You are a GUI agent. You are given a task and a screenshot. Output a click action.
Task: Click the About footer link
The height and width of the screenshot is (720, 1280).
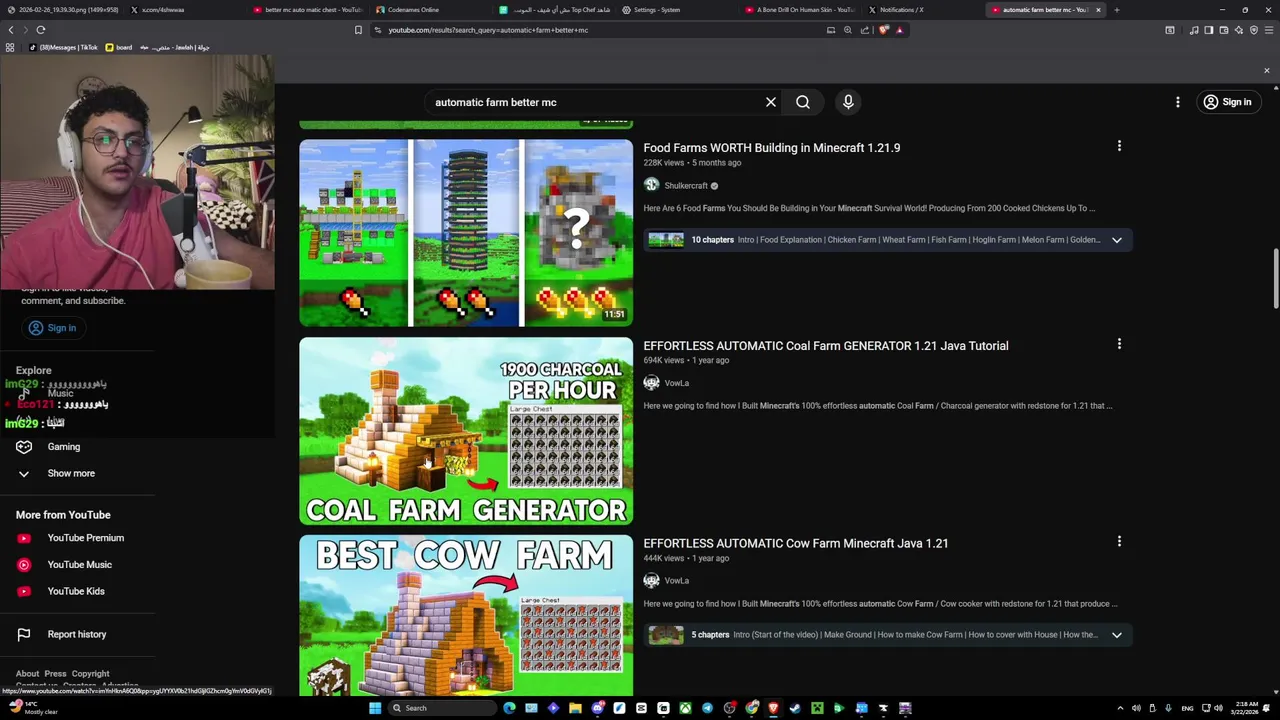point(27,674)
